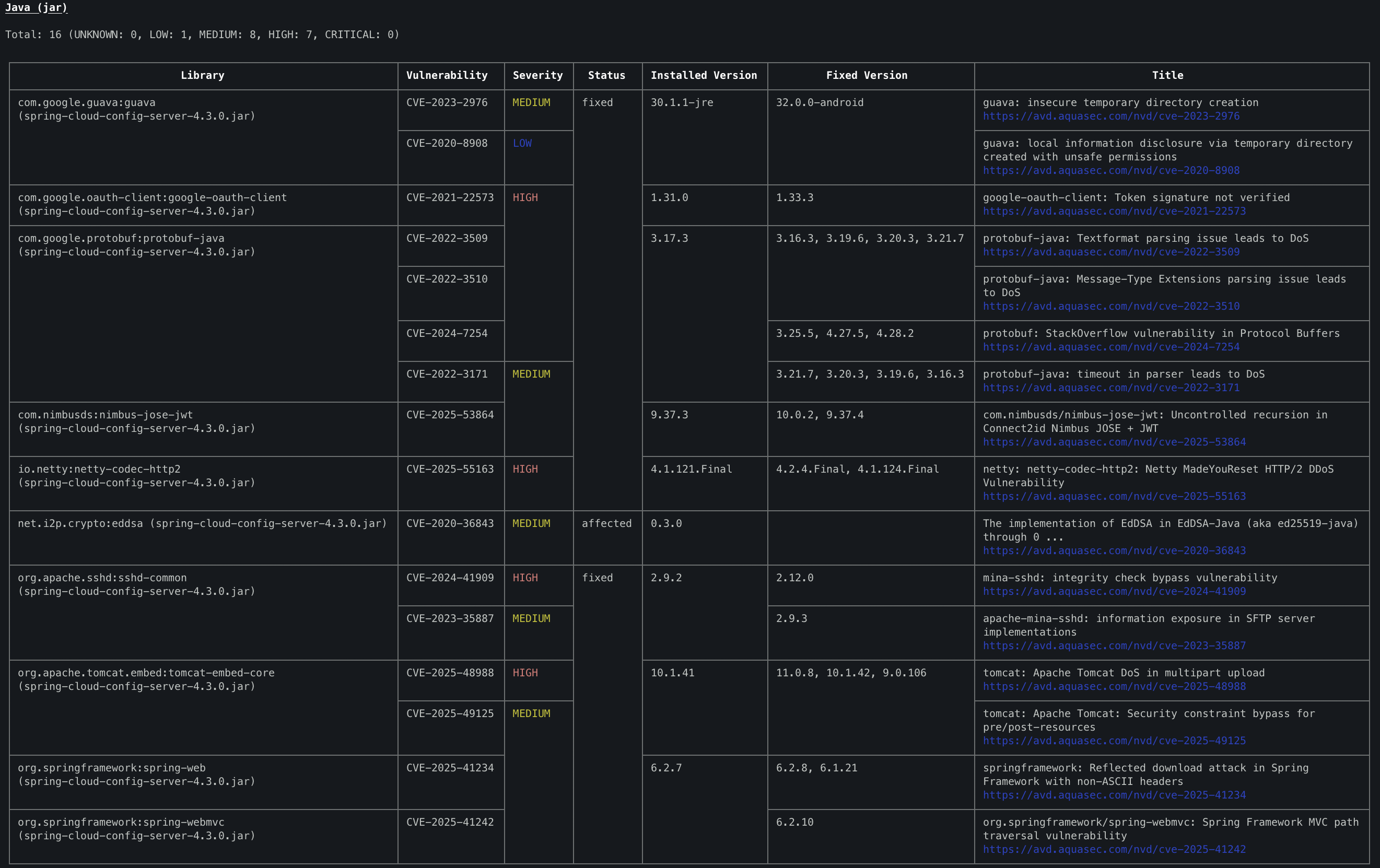Open the cve-2025-41234 aquasec link

(1114, 795)
